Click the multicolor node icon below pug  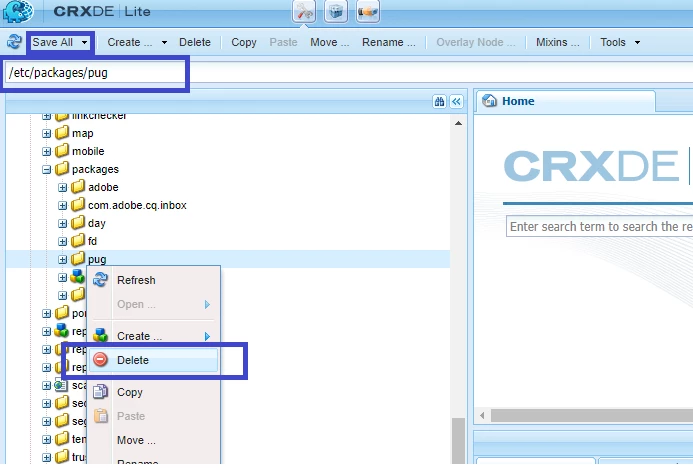coord(78,276)
